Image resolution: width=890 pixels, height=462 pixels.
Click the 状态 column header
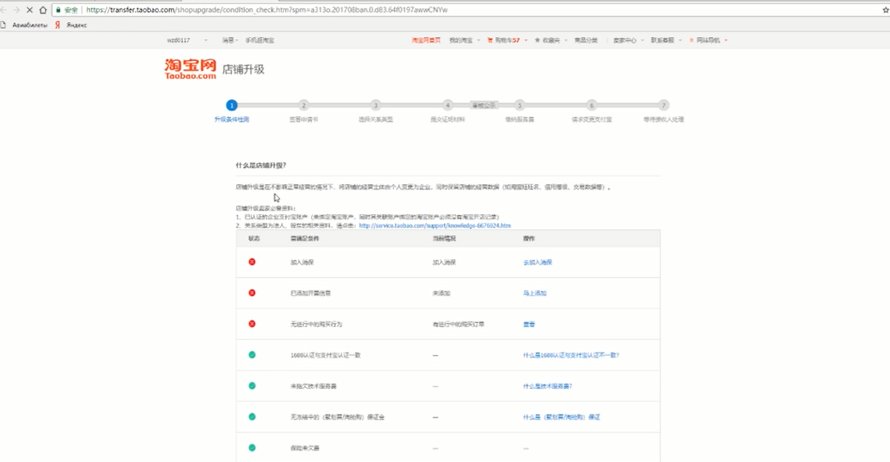tap(254, 238)
